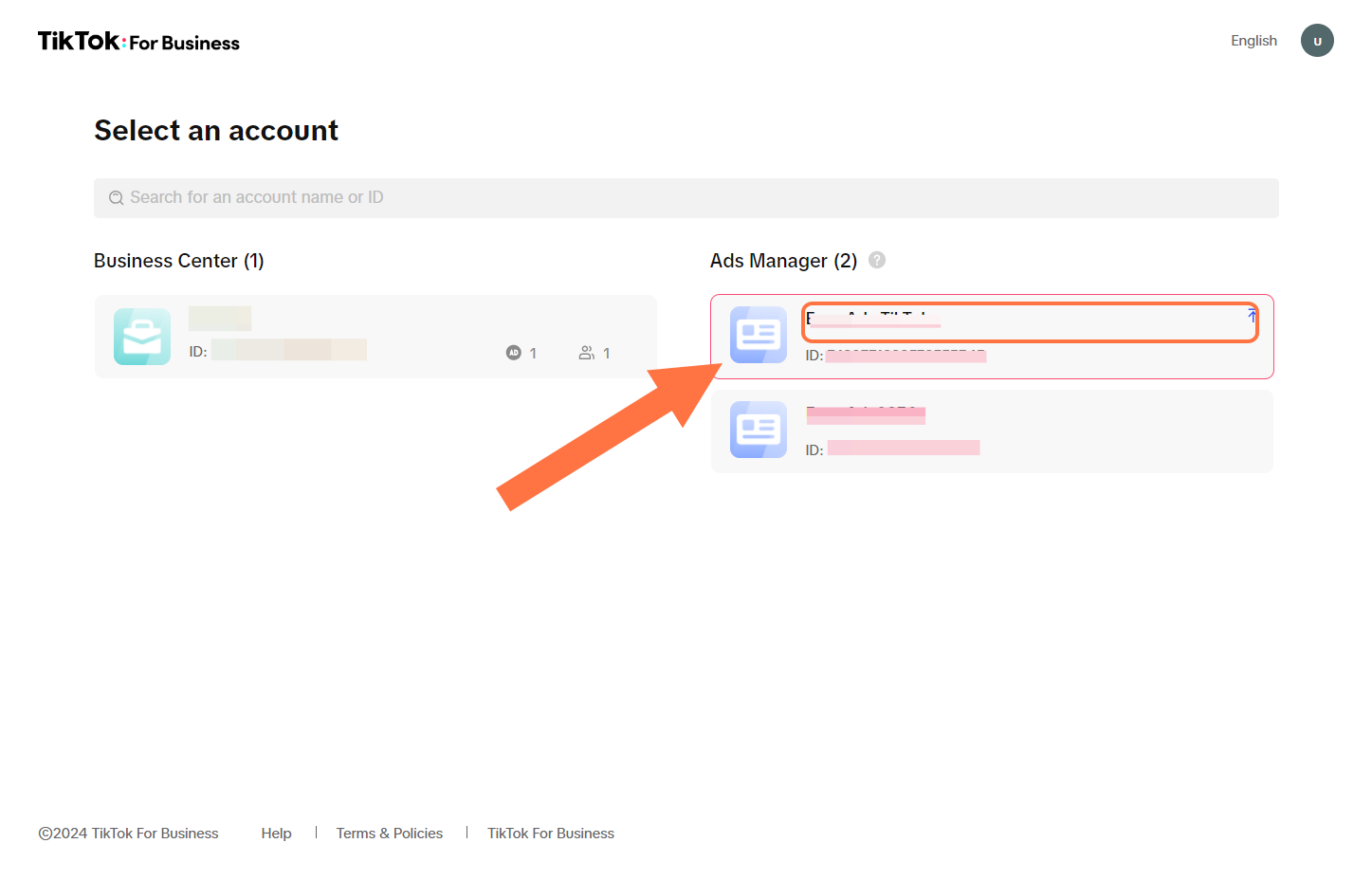1372x880 pixels.
Task: Click the second Ads Manager account icon
Action: click(758, 430)
